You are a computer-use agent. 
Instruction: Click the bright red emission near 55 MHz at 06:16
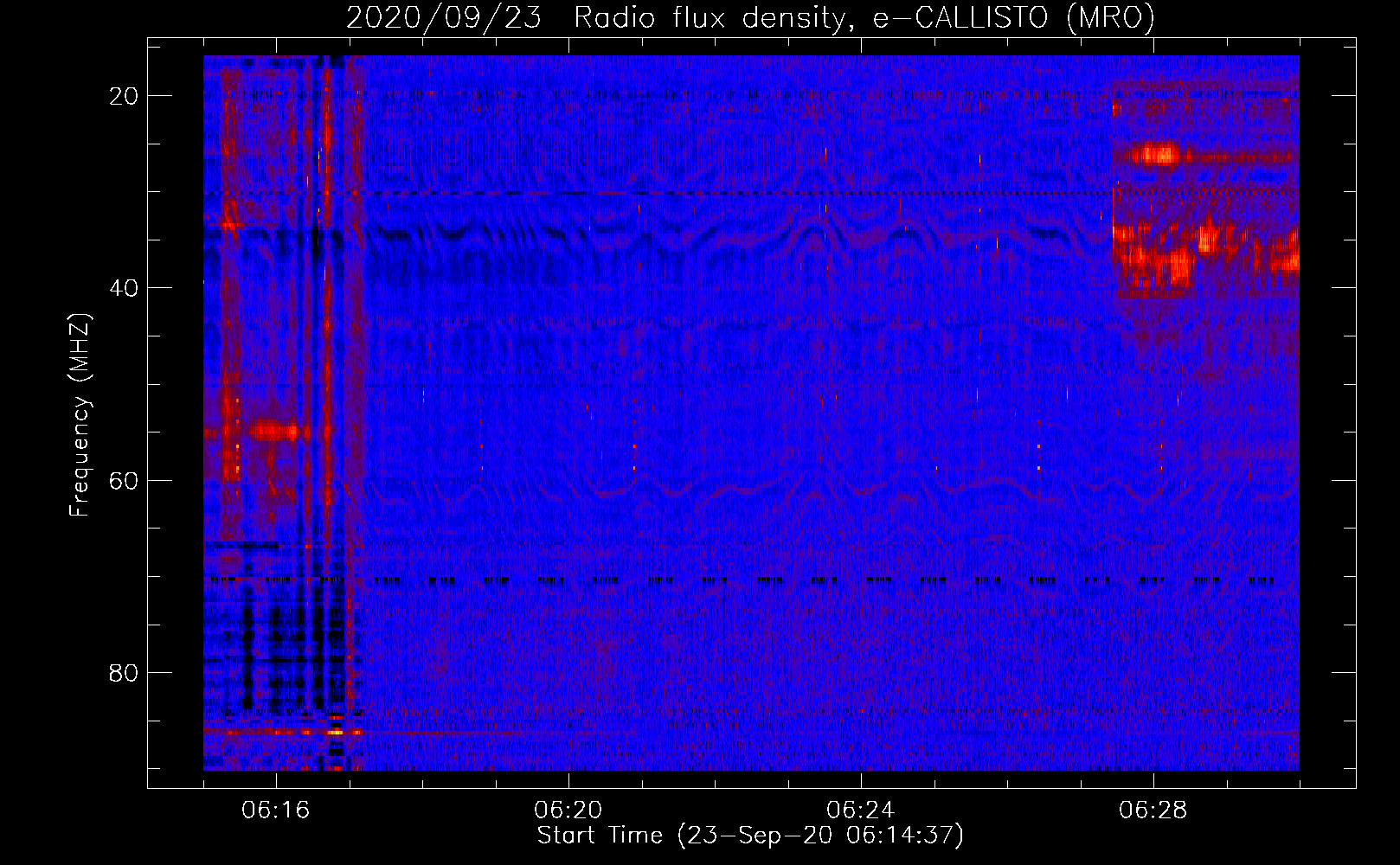click(275, 430)
